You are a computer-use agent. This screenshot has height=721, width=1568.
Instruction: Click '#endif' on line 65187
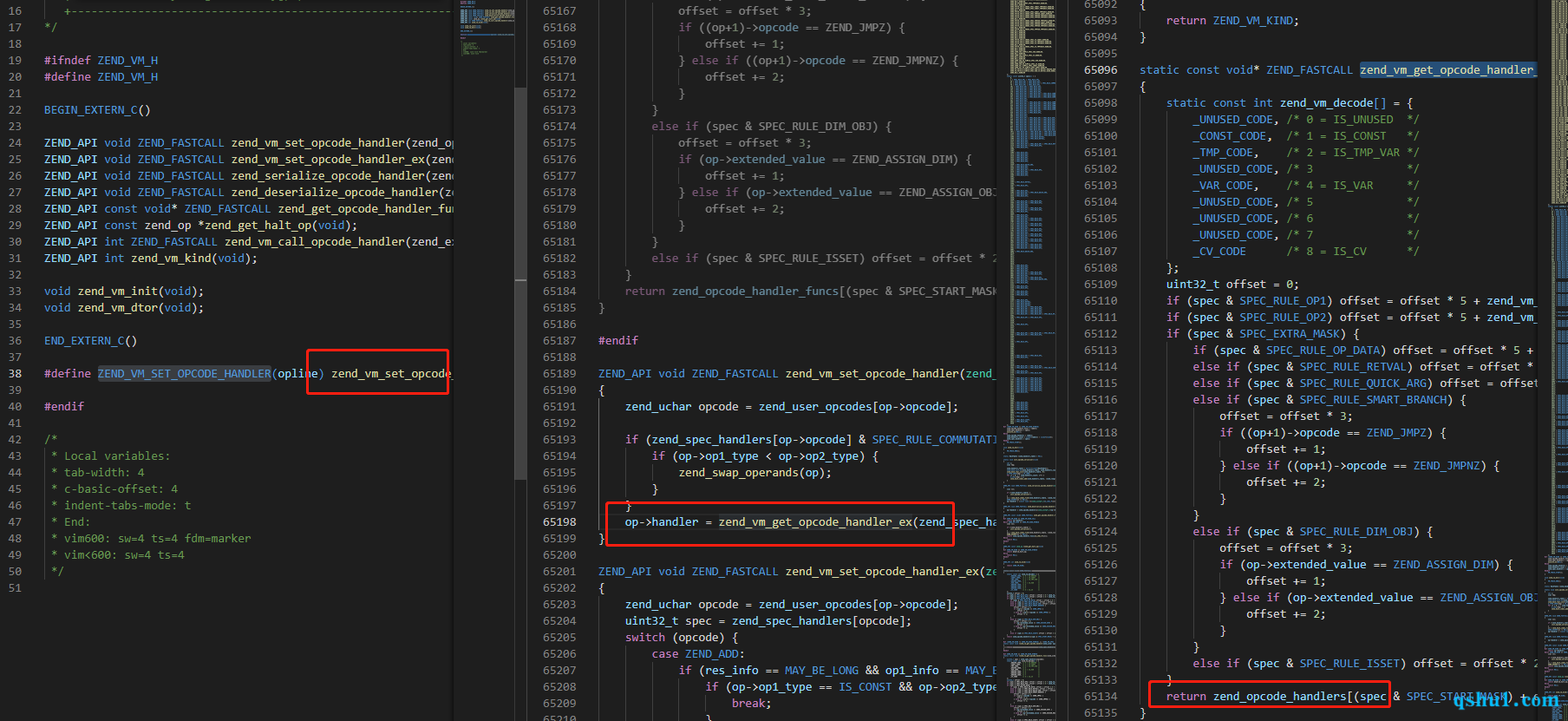click(618, 341)
